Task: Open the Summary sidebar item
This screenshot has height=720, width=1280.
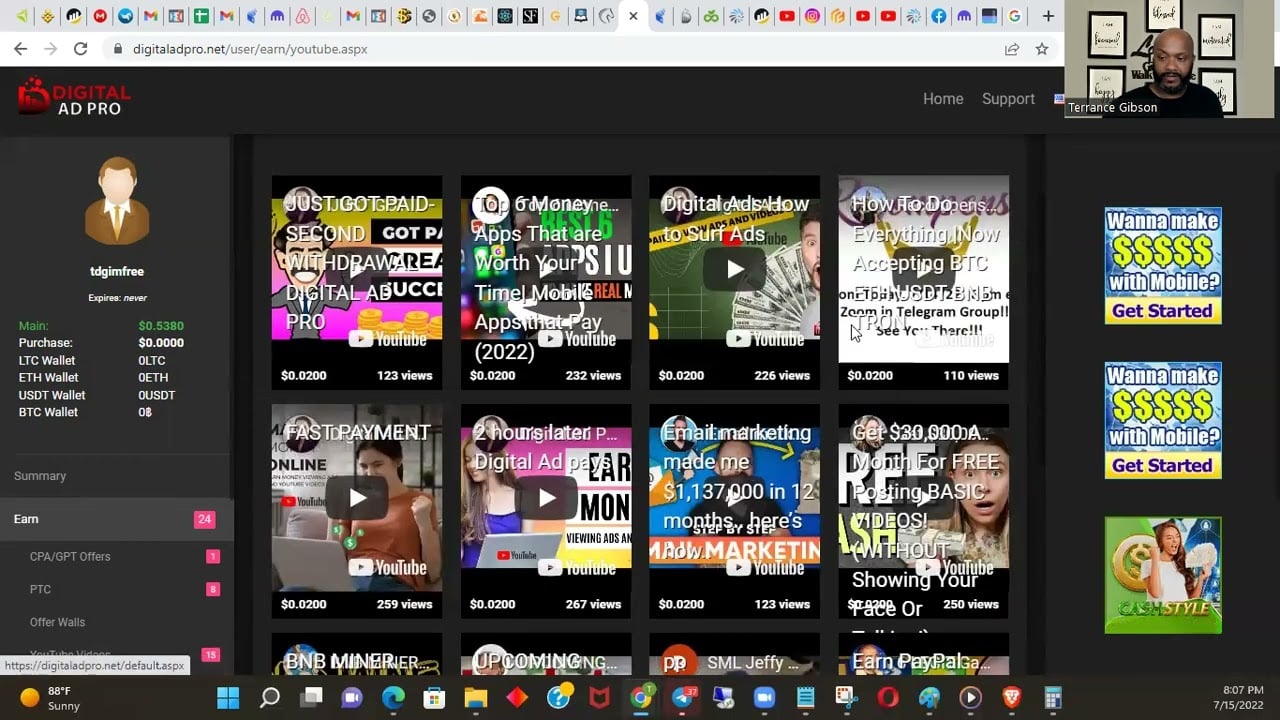Action: (40, 476)
